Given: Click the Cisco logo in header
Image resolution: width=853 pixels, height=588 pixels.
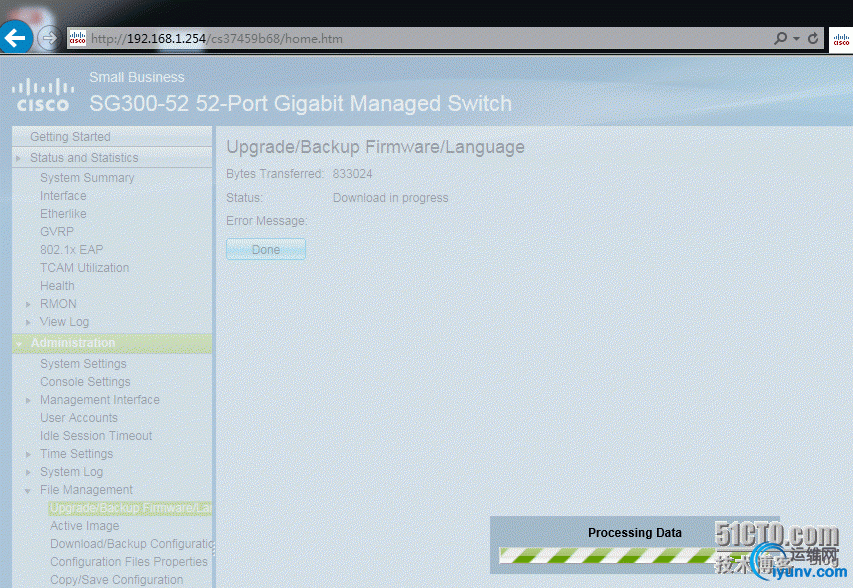Looking at the screenshot, I should [43, 95].
